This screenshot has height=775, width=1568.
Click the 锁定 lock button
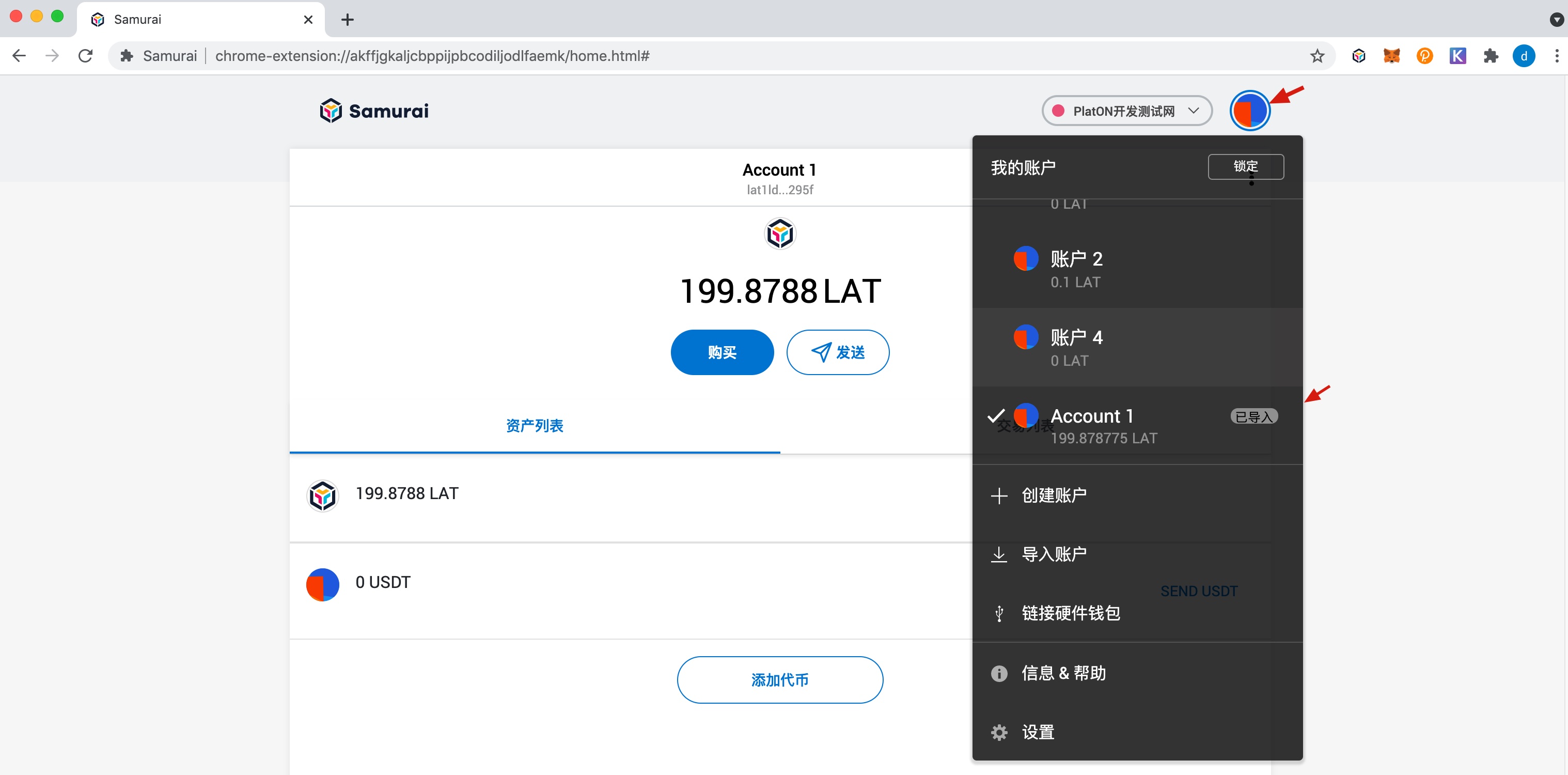[1245, 166]
